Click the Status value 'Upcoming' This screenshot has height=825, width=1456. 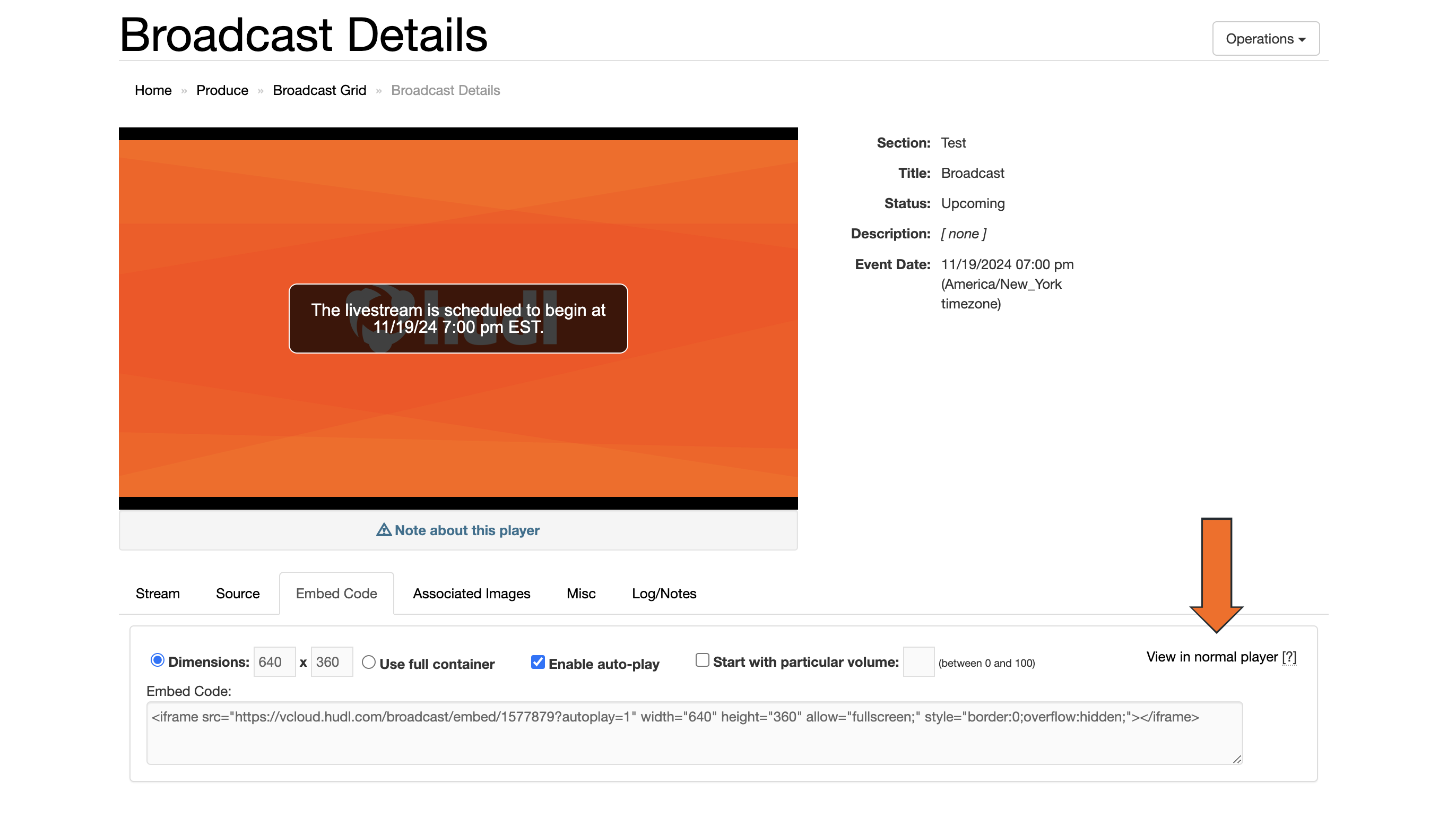coord(973,203)
